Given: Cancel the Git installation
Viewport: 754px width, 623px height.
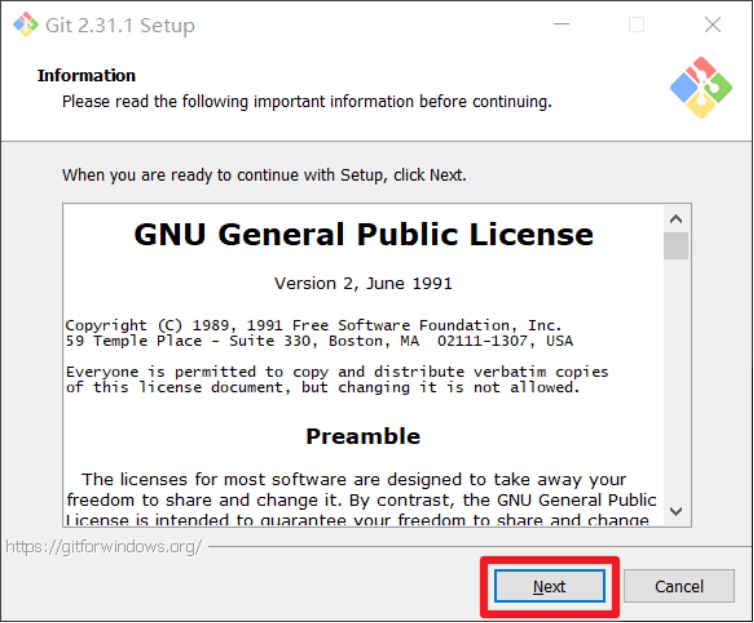Looking at the screenshot, I should [x=679, y=586].
